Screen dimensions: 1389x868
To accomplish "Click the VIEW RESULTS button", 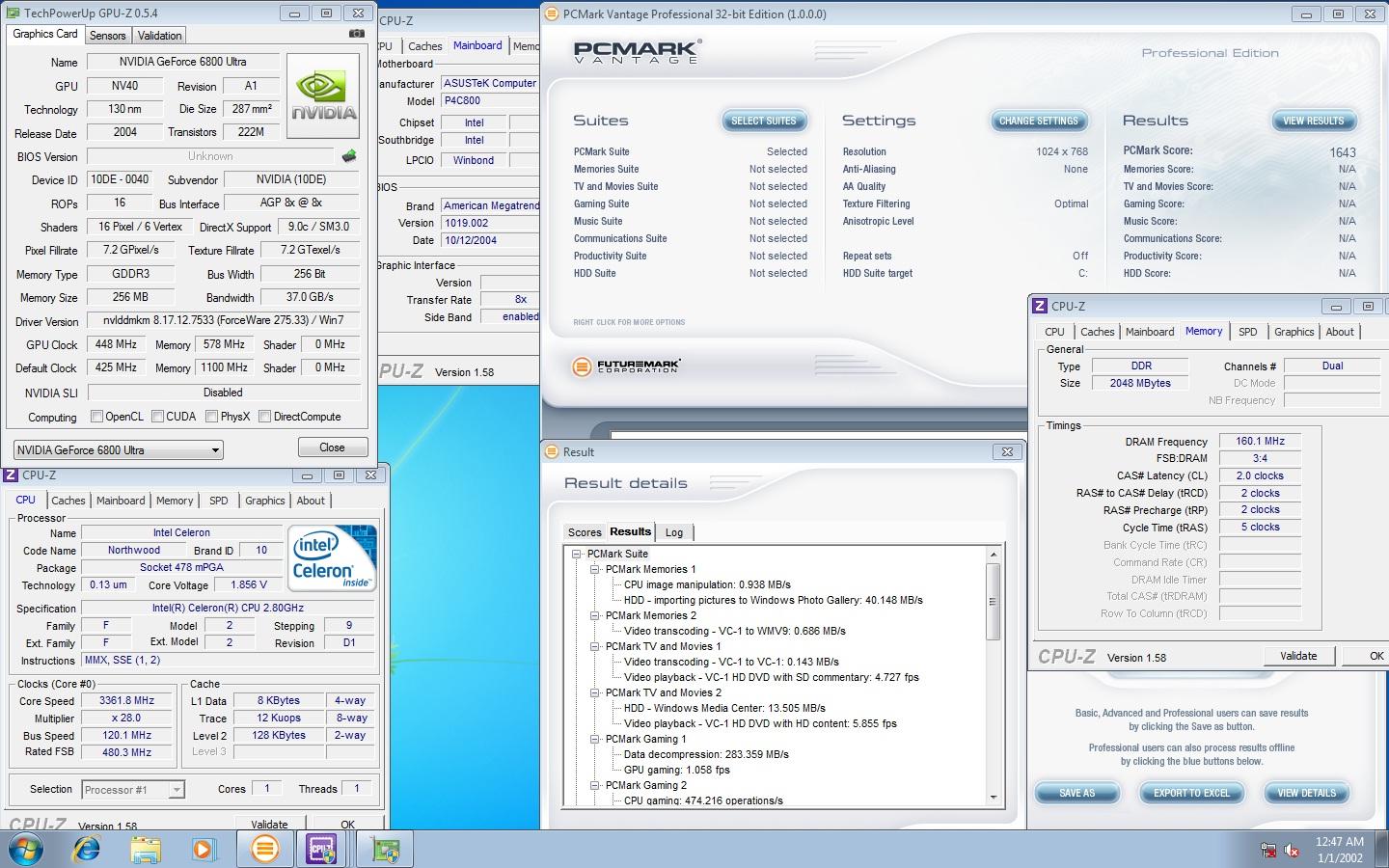I will click(x=1313, y=121).
